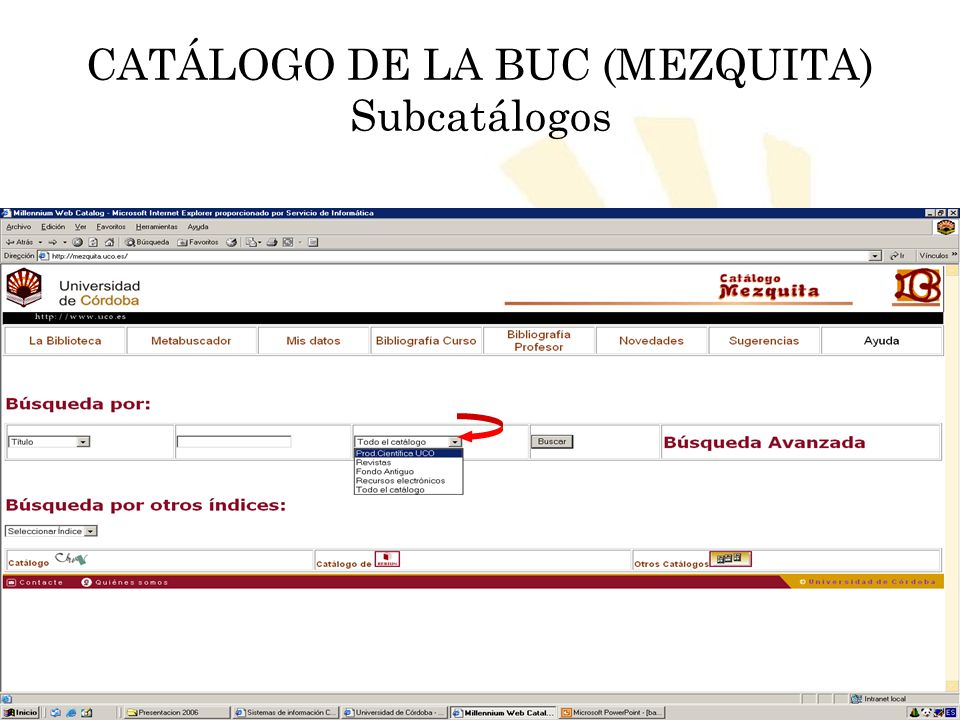
Task: Stop loading the page icon
Action: tap(78, 242)
